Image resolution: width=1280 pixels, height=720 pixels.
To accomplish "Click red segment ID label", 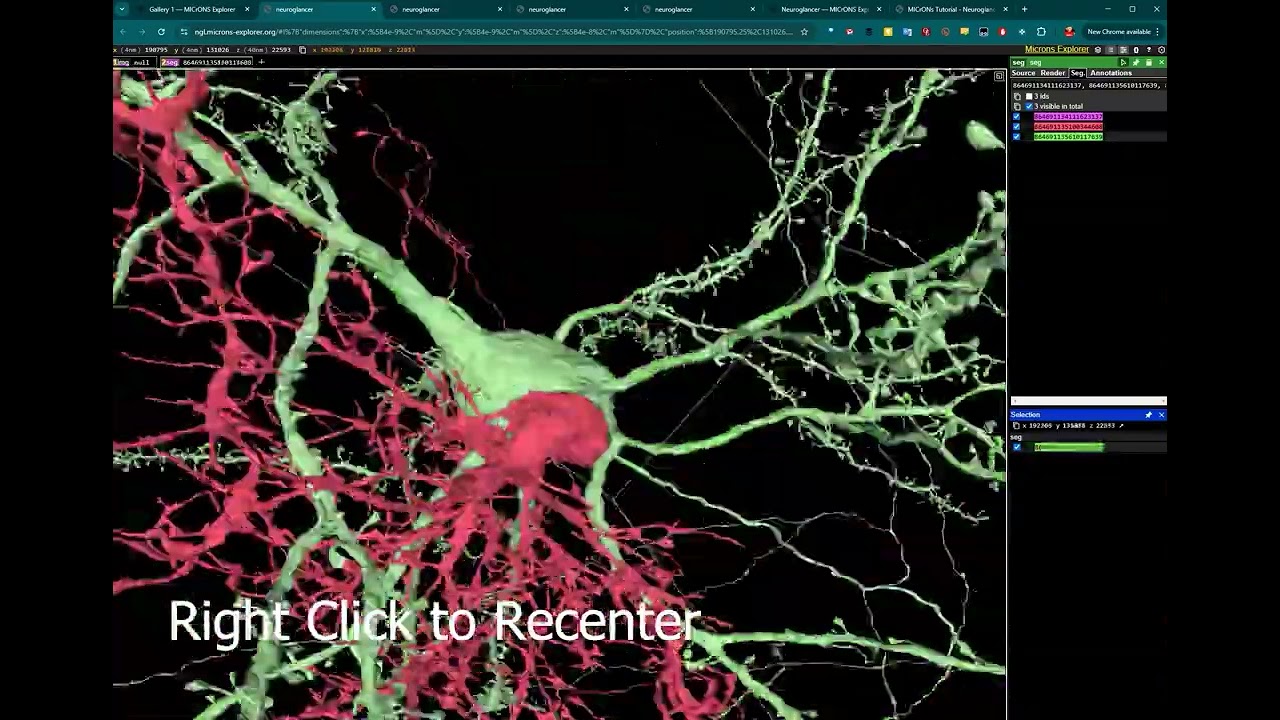I will click(x=1068, y=127).
